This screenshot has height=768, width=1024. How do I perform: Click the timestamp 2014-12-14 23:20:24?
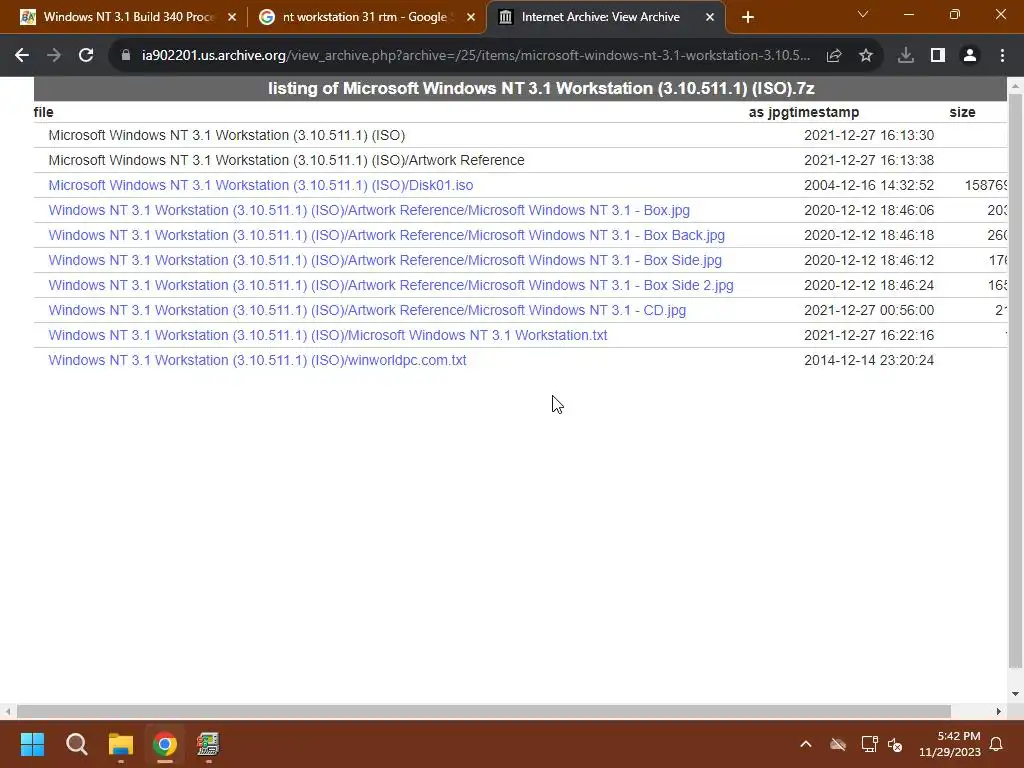(x=869, y=360)
